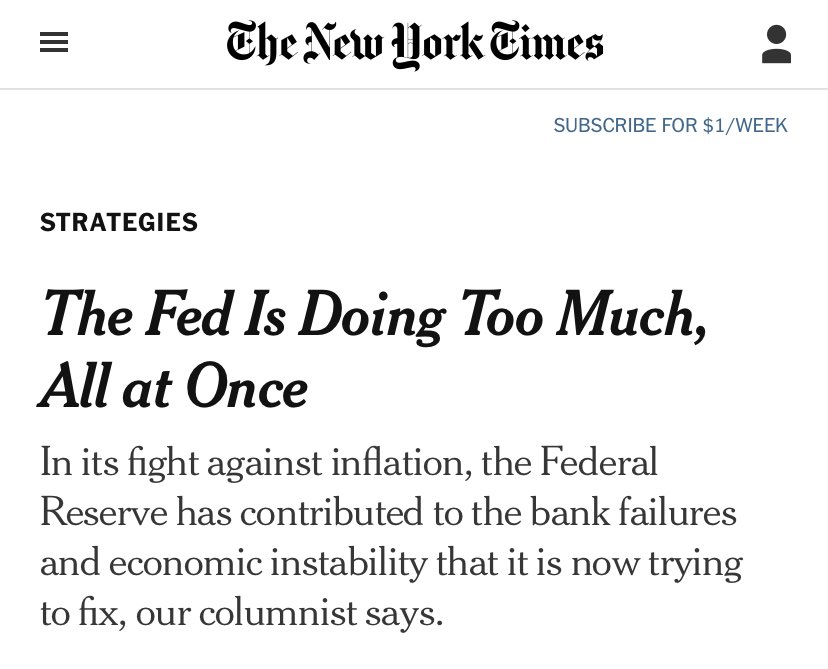The height and width of the screenshot is (669, 828).
Task: Click Subscribe for $1/week link
Action: 670,126
